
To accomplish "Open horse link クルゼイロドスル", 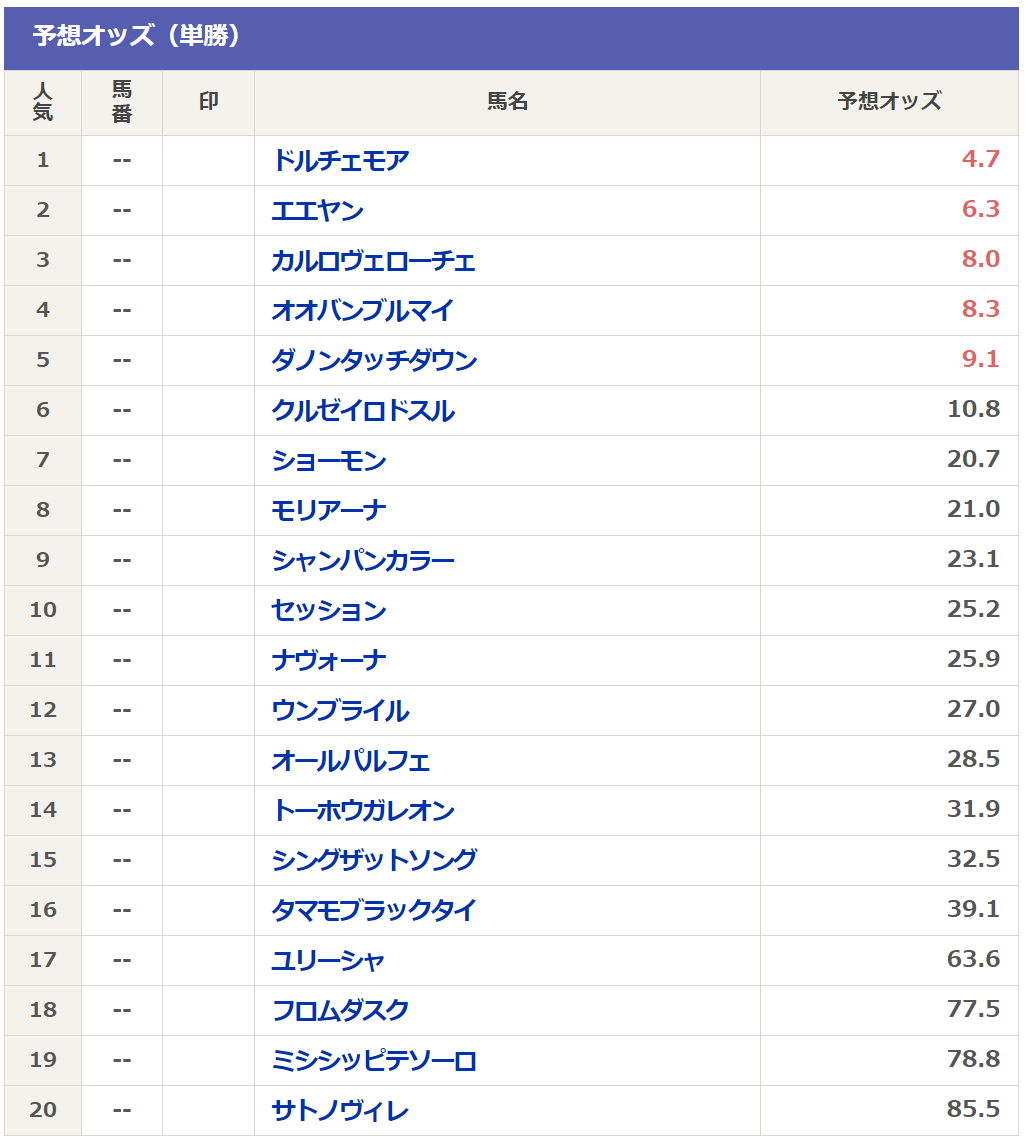I will coord(363,411).
